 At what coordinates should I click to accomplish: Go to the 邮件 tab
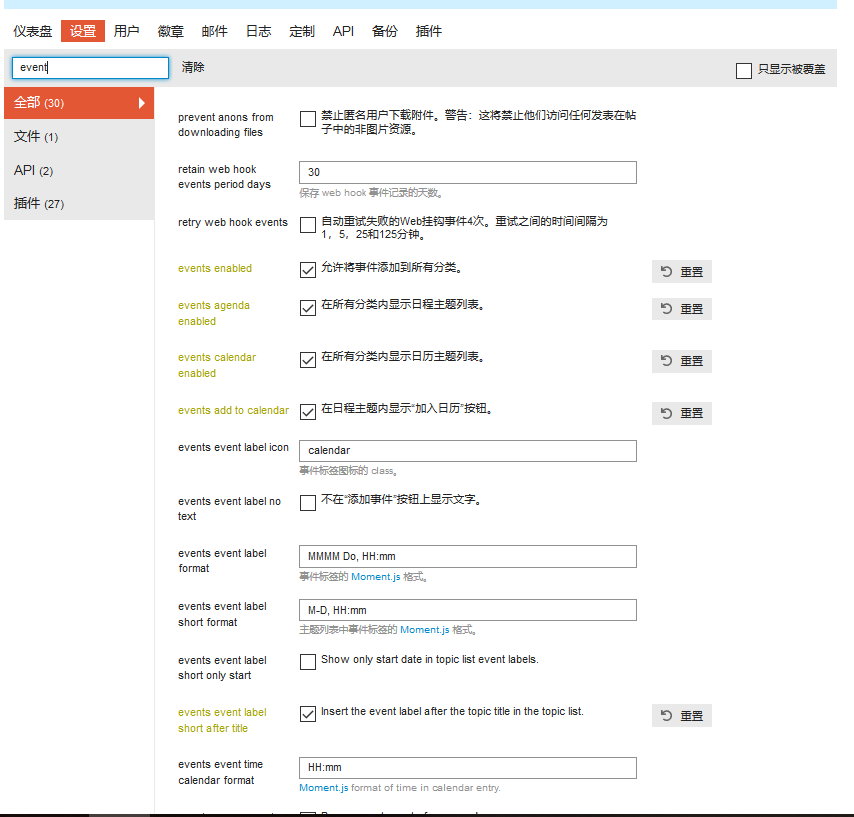tap(215, 31)
